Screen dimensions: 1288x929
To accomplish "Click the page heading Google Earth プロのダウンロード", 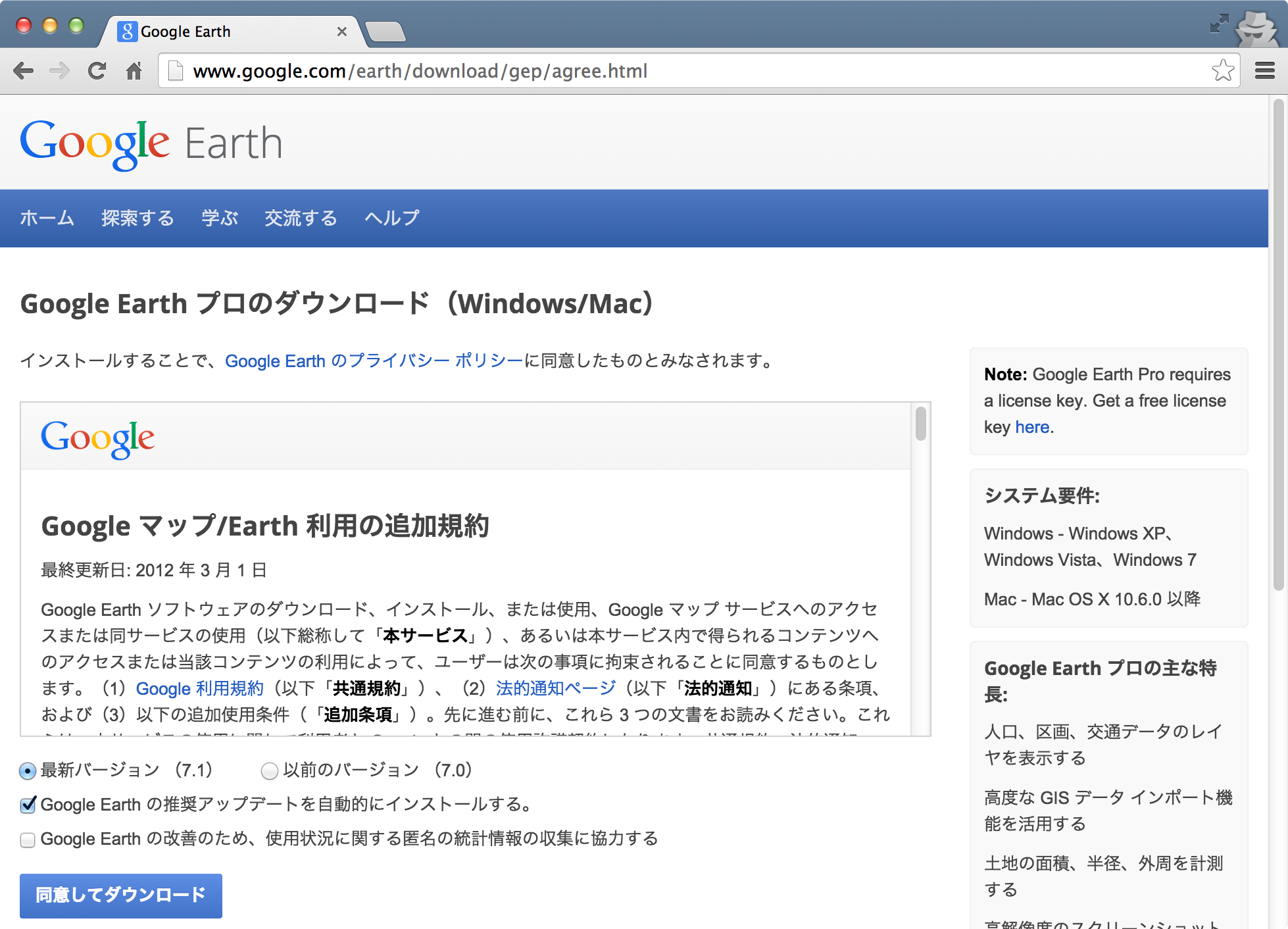I will coord(337,303).
